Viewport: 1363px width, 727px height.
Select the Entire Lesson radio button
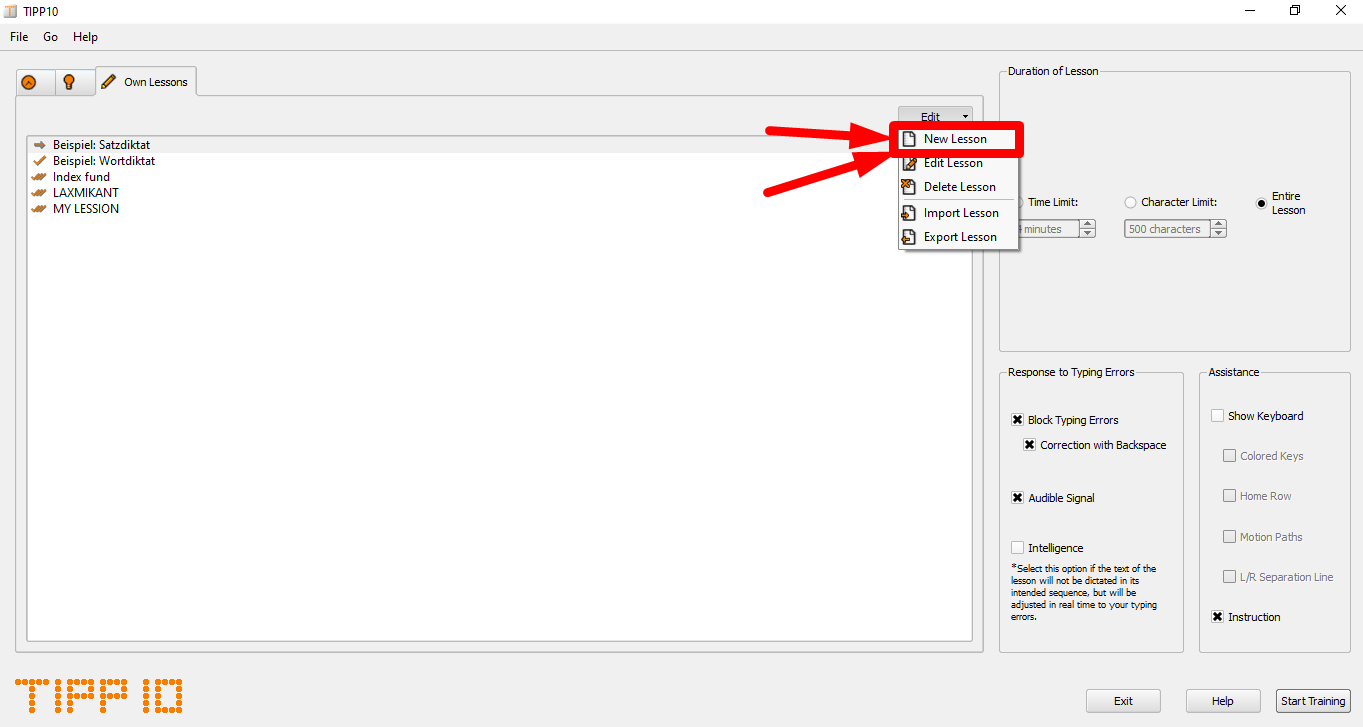point(1262,203)
